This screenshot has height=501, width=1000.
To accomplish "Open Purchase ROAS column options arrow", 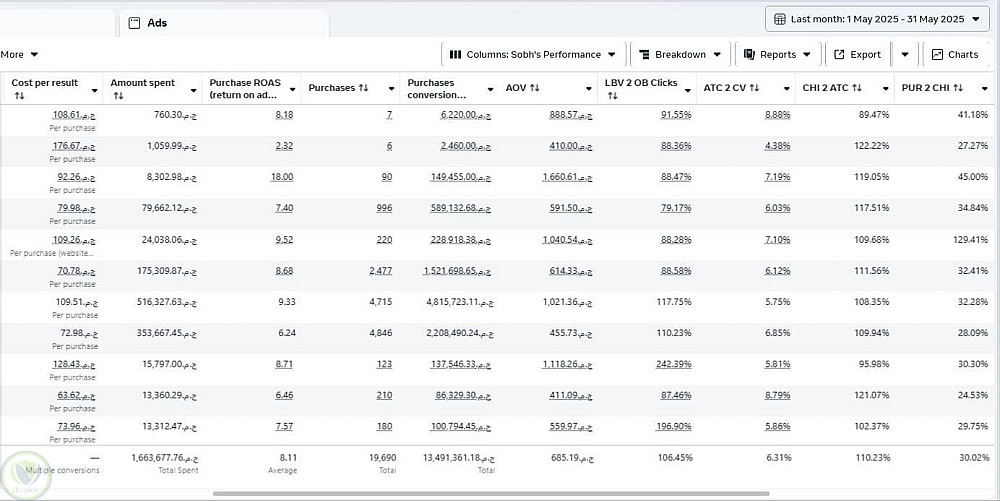I will pyautogui.click(x=293, y=89).
